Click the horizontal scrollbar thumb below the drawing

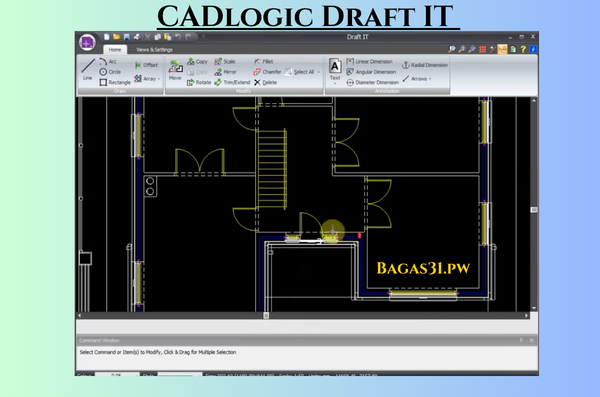pos(266,315)
